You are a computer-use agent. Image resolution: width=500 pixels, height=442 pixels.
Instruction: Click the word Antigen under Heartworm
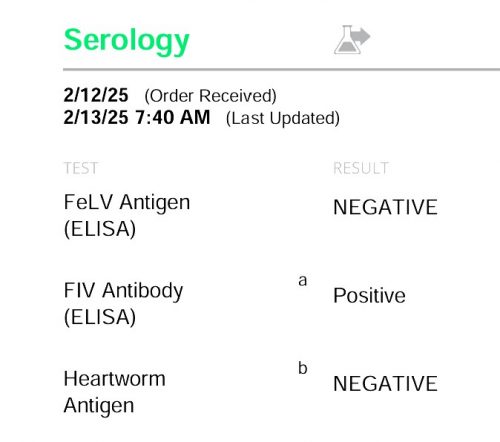pos(99,406)
